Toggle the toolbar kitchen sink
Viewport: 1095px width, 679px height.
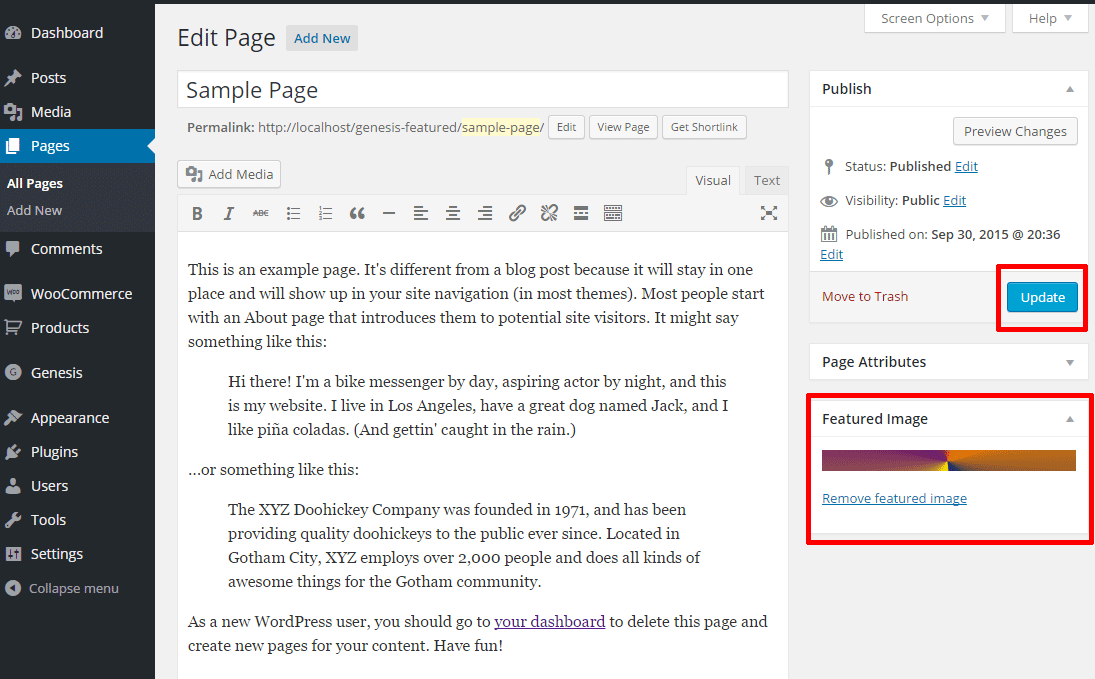coord(612,214)
